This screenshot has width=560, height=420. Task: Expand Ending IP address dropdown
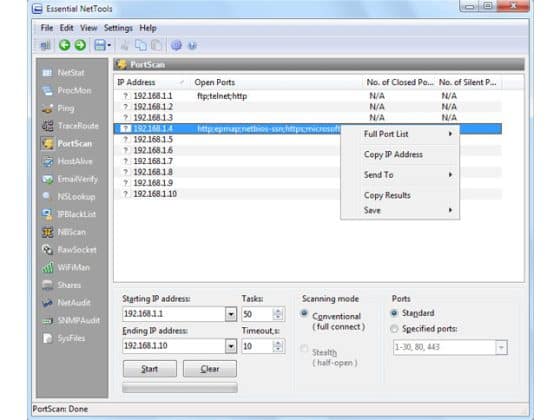[x=231, y=346]
